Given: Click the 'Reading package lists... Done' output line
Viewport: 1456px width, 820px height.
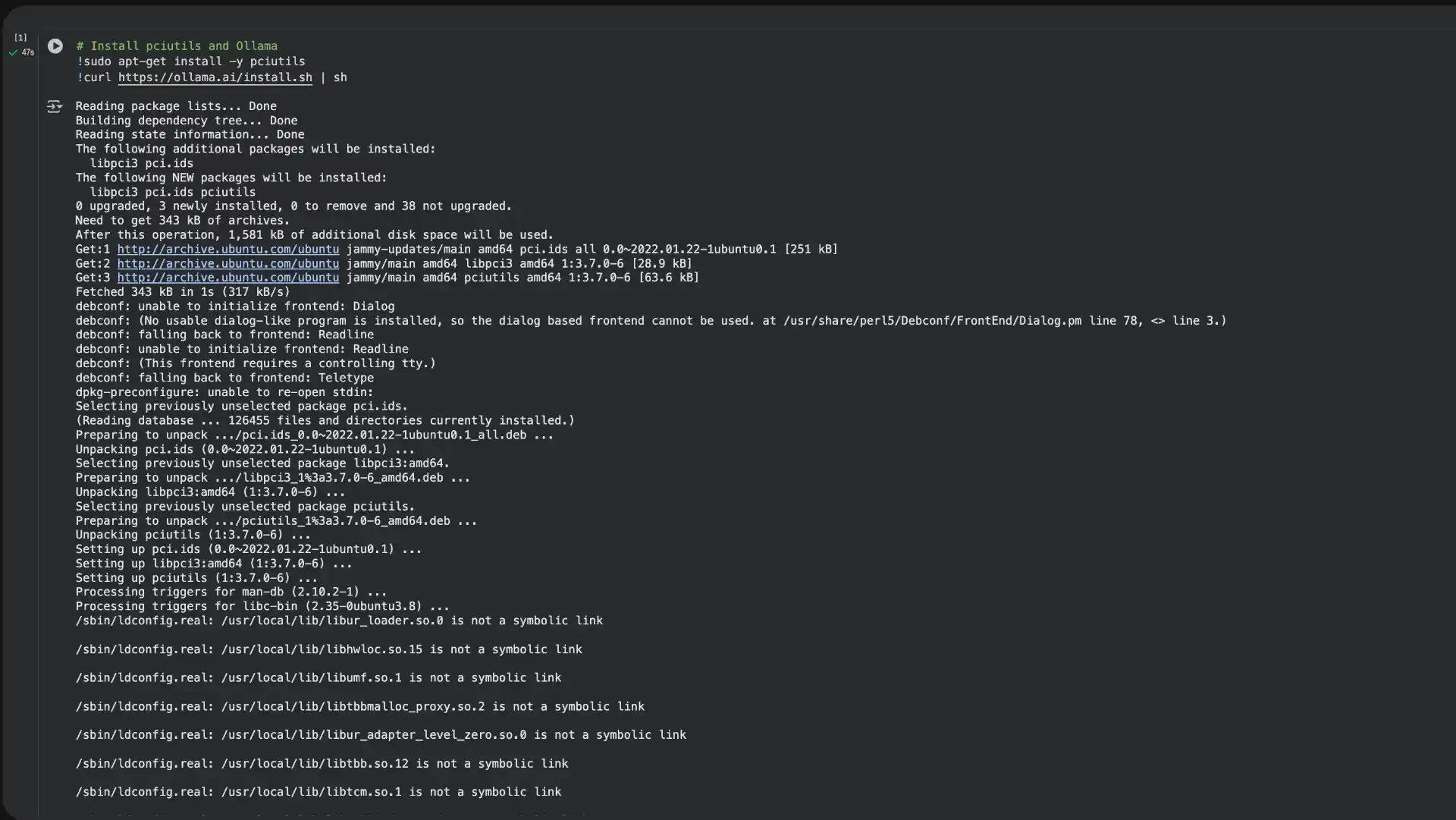Looking at the screenshot, I should tap(176, 106).
